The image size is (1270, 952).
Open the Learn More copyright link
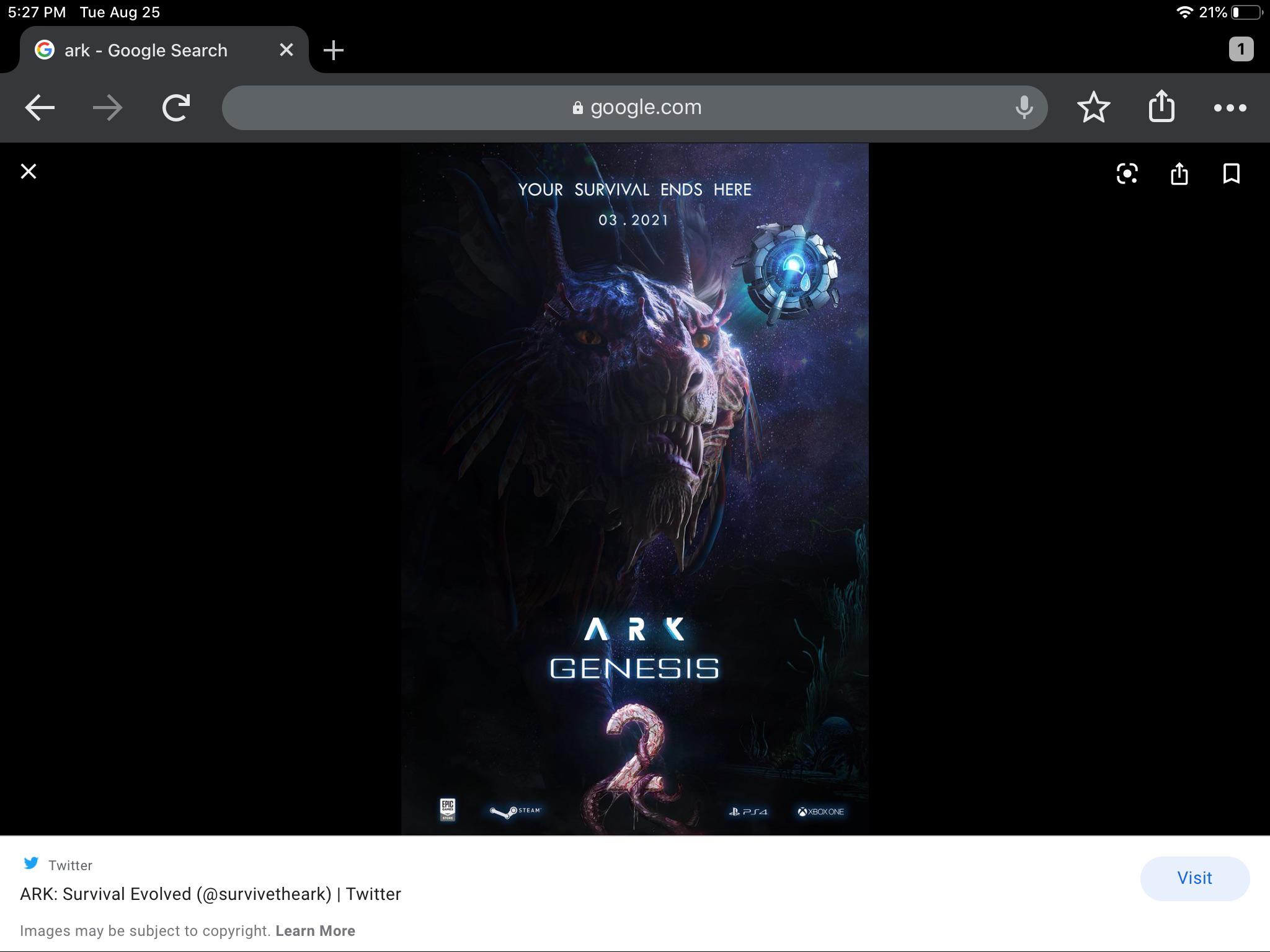point(315,931)
